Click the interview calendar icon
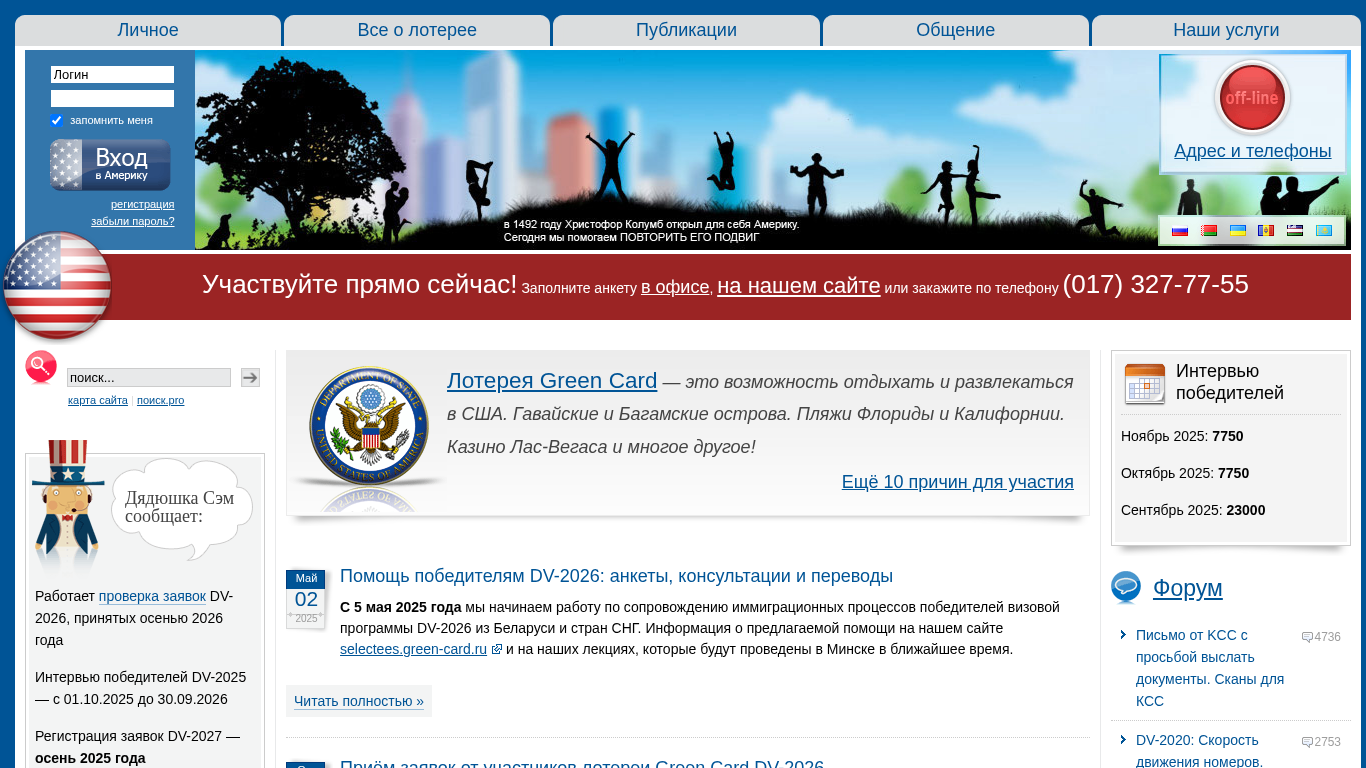This screenshot has width=1366, height=768. click(x=1145, y=383)
